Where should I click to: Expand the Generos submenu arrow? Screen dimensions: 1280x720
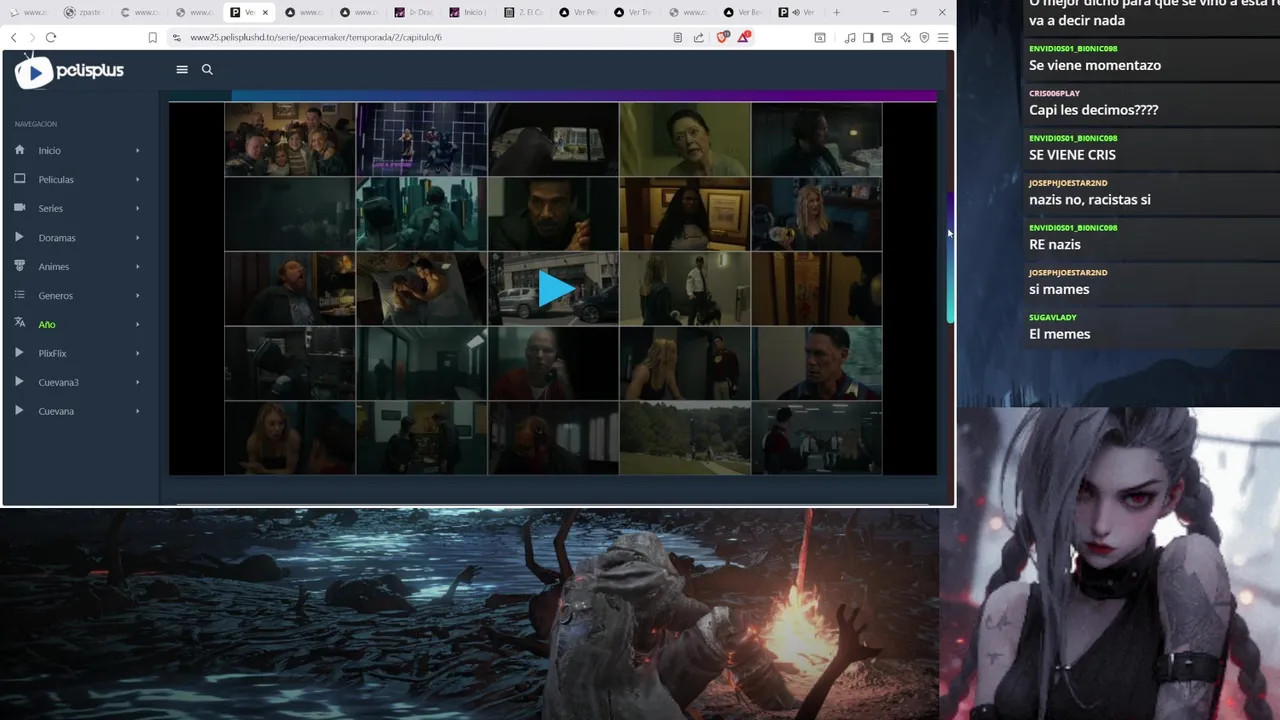tap(137, 295)
